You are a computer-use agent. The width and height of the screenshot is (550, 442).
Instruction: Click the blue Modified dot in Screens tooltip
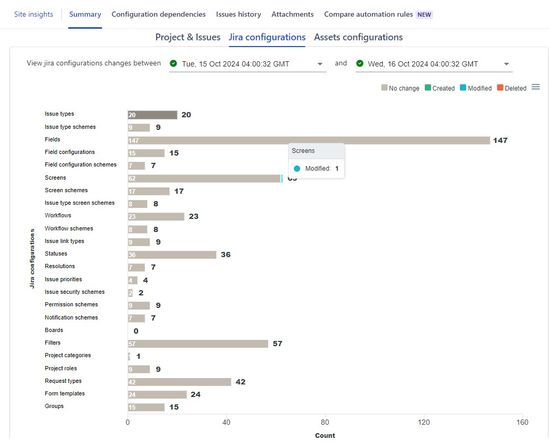(x=297, y=169)
